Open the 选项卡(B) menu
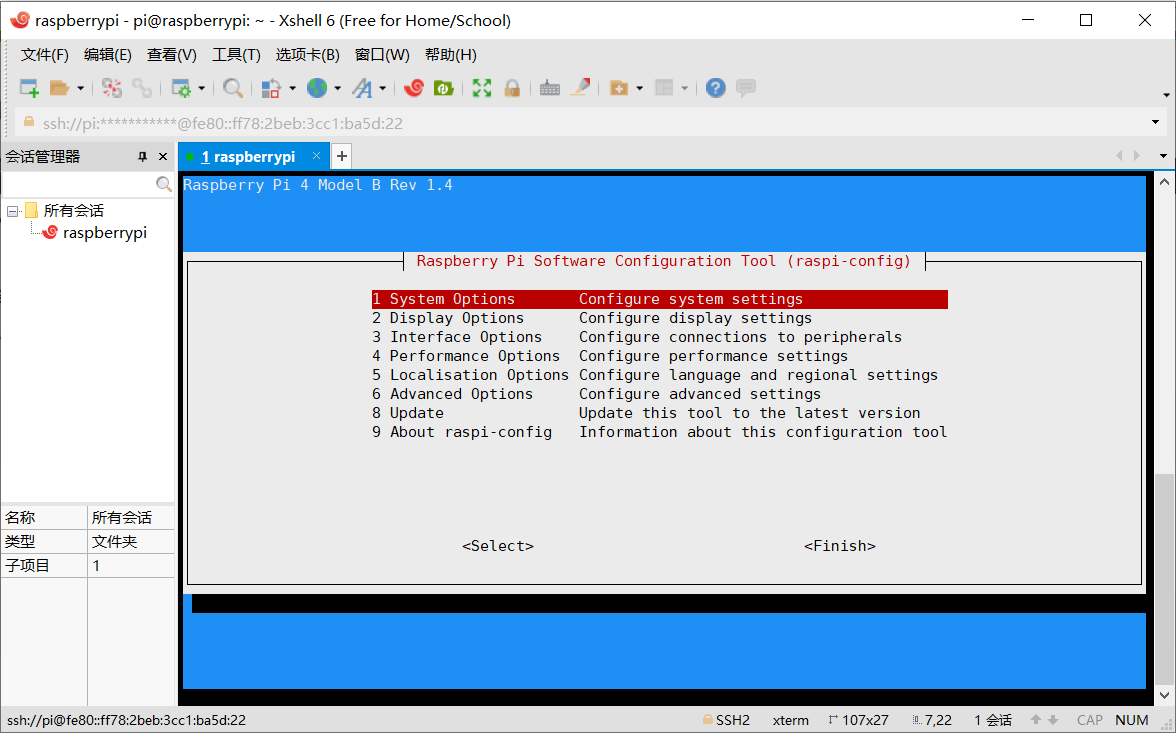 click(x=308, y=55)
